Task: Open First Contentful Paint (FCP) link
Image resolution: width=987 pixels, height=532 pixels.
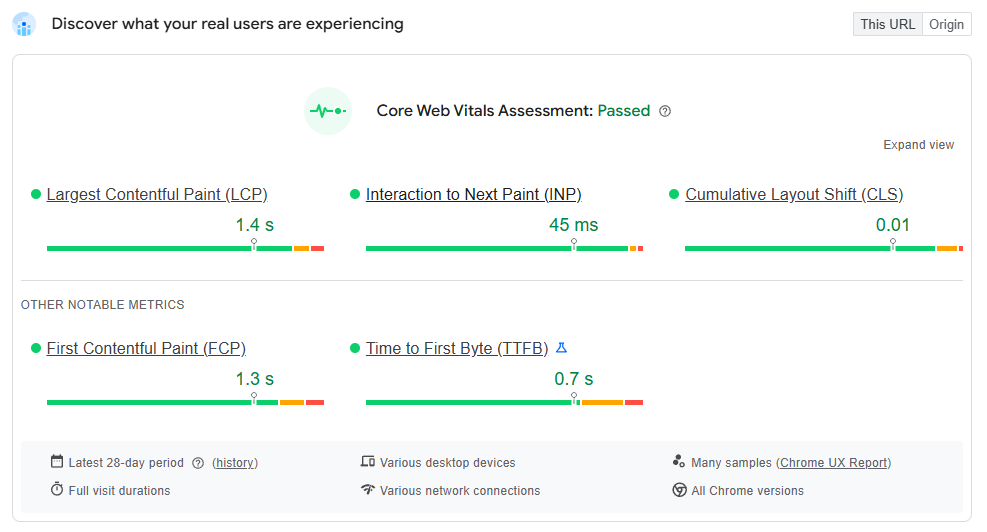Action: point(146,348)
